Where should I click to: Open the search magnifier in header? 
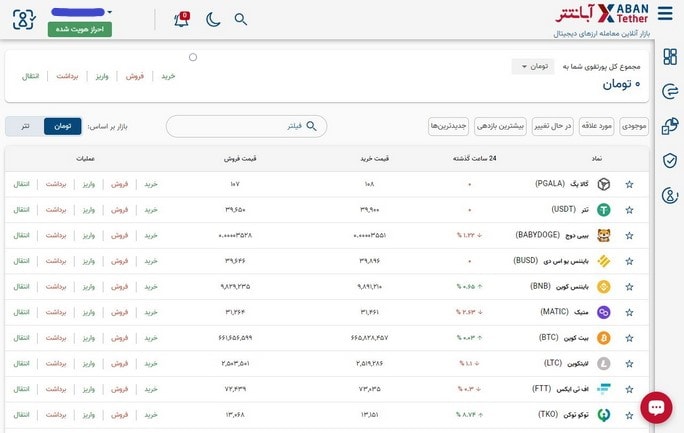(x=241, y=19)
